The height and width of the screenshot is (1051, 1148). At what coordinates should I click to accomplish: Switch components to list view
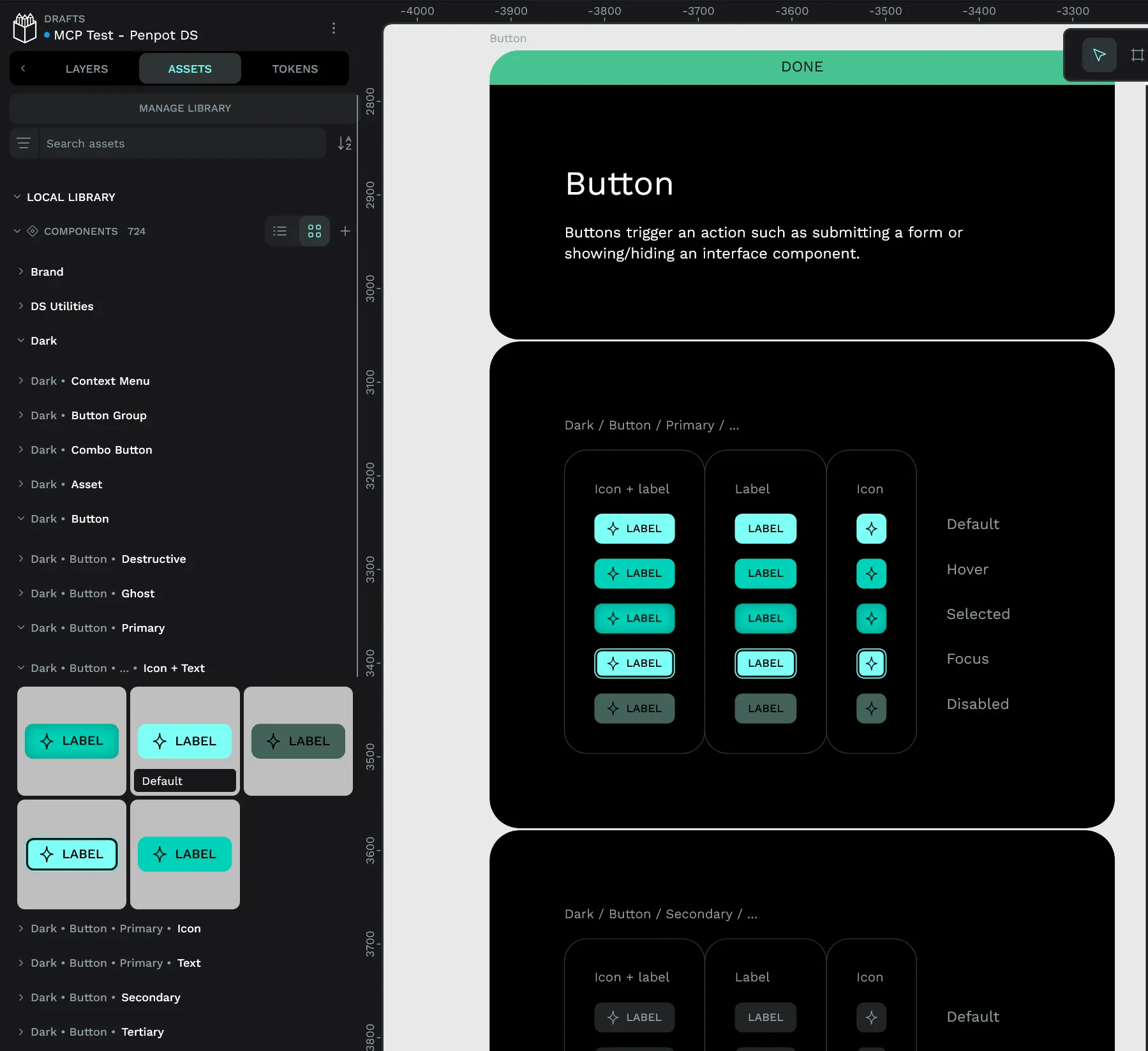pyautogui.click(x=280, y=231)
